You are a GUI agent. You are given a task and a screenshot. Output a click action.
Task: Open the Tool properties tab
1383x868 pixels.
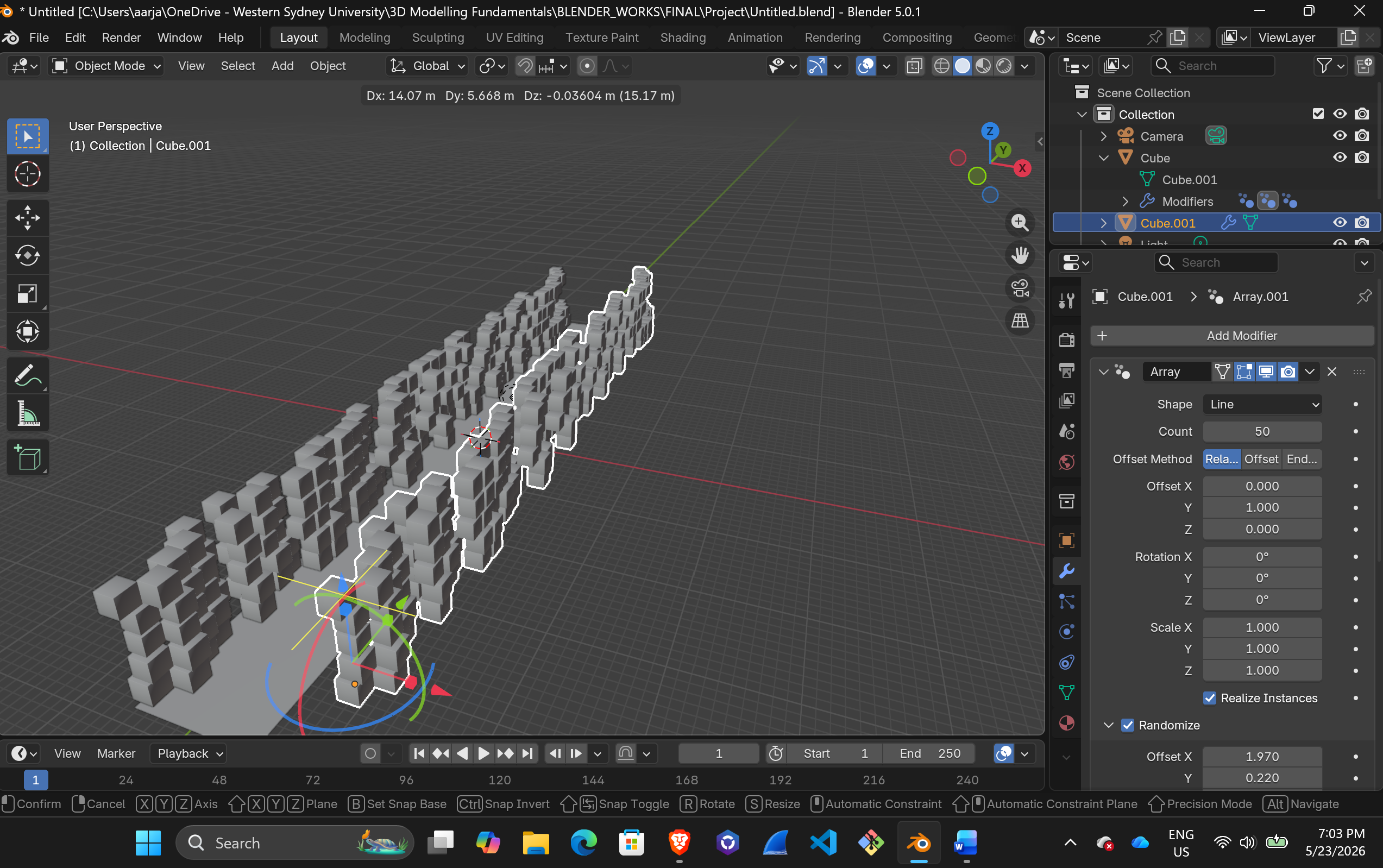[1067, 300]
